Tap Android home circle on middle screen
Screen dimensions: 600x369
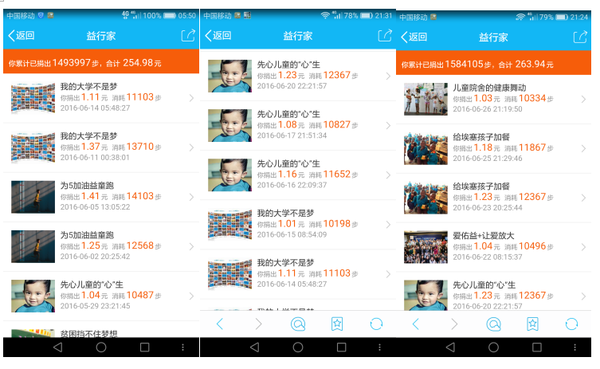[x=298, y=347]
